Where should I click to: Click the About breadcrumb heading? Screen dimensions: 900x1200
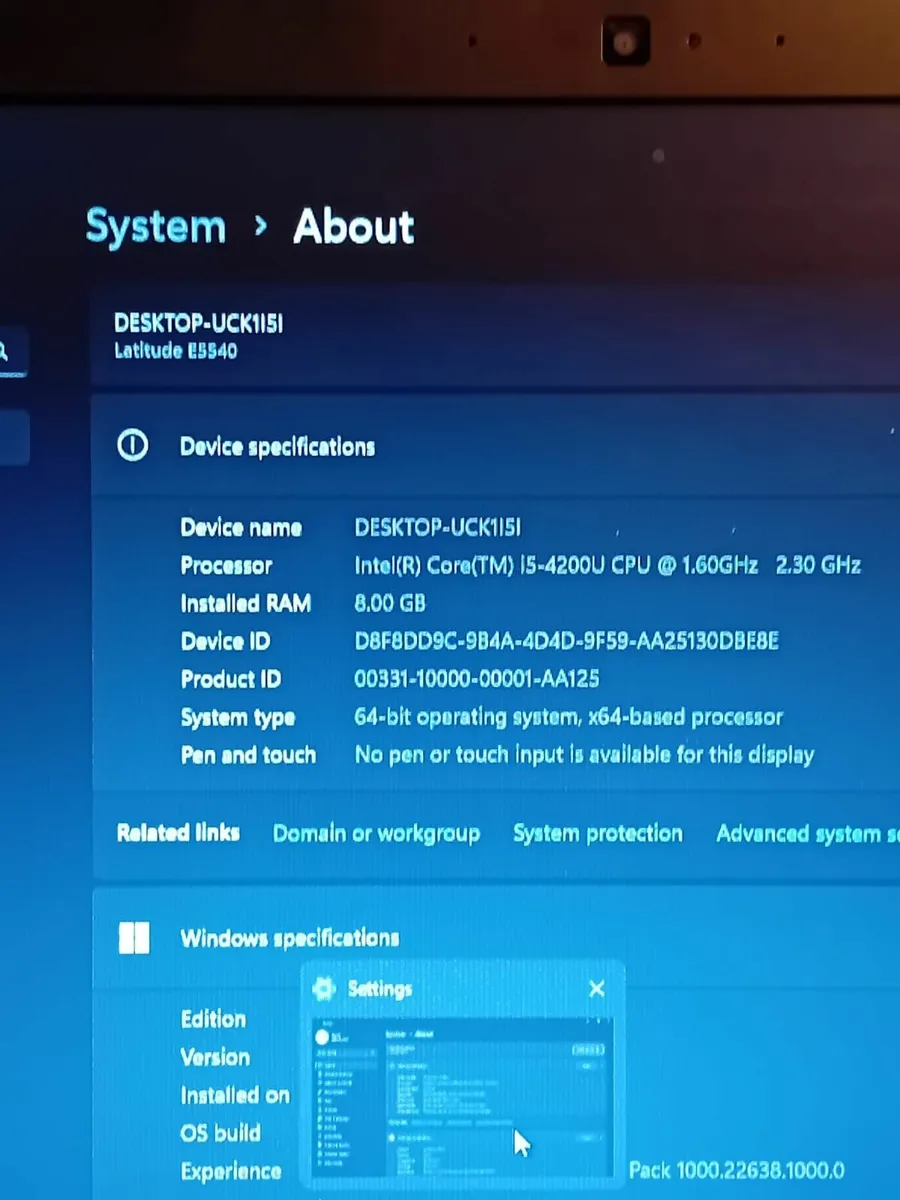(x=353, y=227)
